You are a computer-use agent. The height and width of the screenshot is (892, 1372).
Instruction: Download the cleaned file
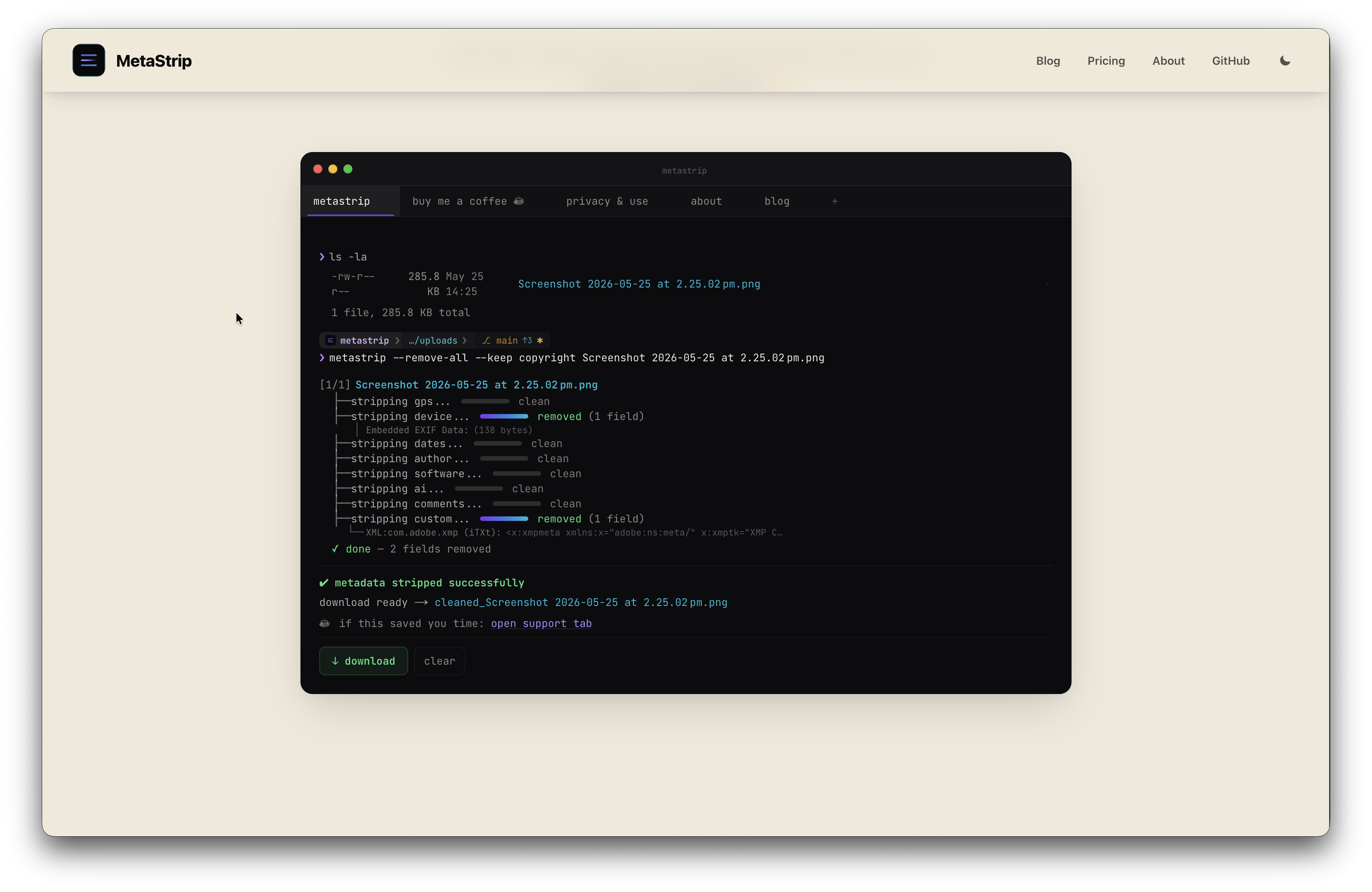pos(364,661)
